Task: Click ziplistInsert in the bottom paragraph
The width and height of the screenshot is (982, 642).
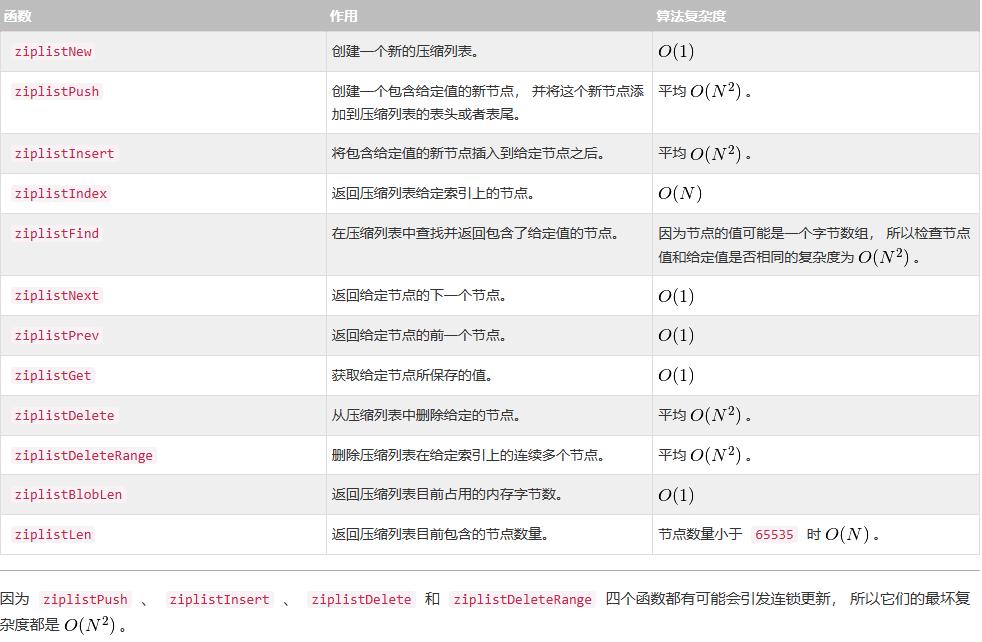Action: (219, 599)
